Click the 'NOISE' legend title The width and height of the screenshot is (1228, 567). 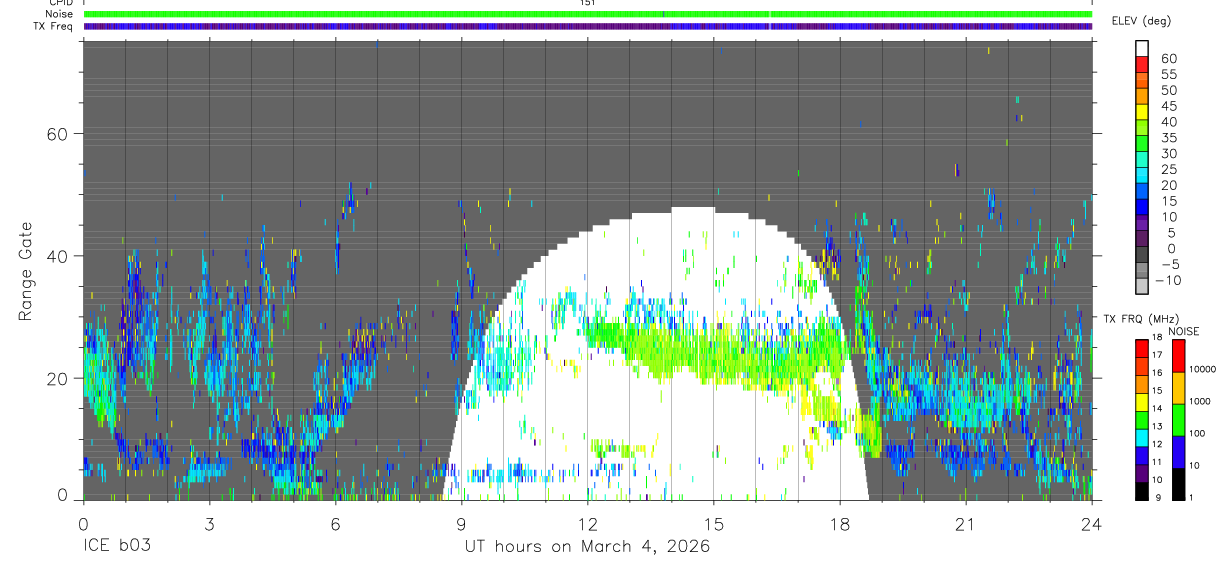click(x=1183, y=331)
